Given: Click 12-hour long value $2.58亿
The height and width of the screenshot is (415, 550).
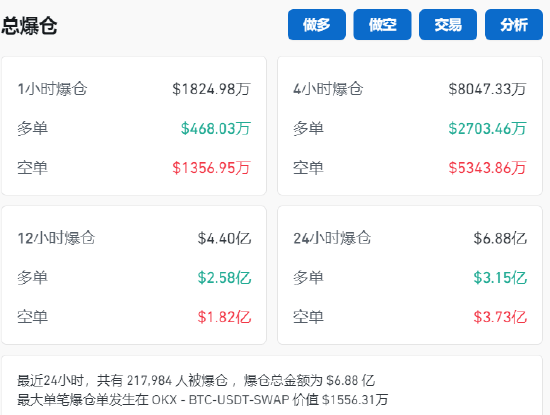Looking at the screenshot, I should click(224, 277).
